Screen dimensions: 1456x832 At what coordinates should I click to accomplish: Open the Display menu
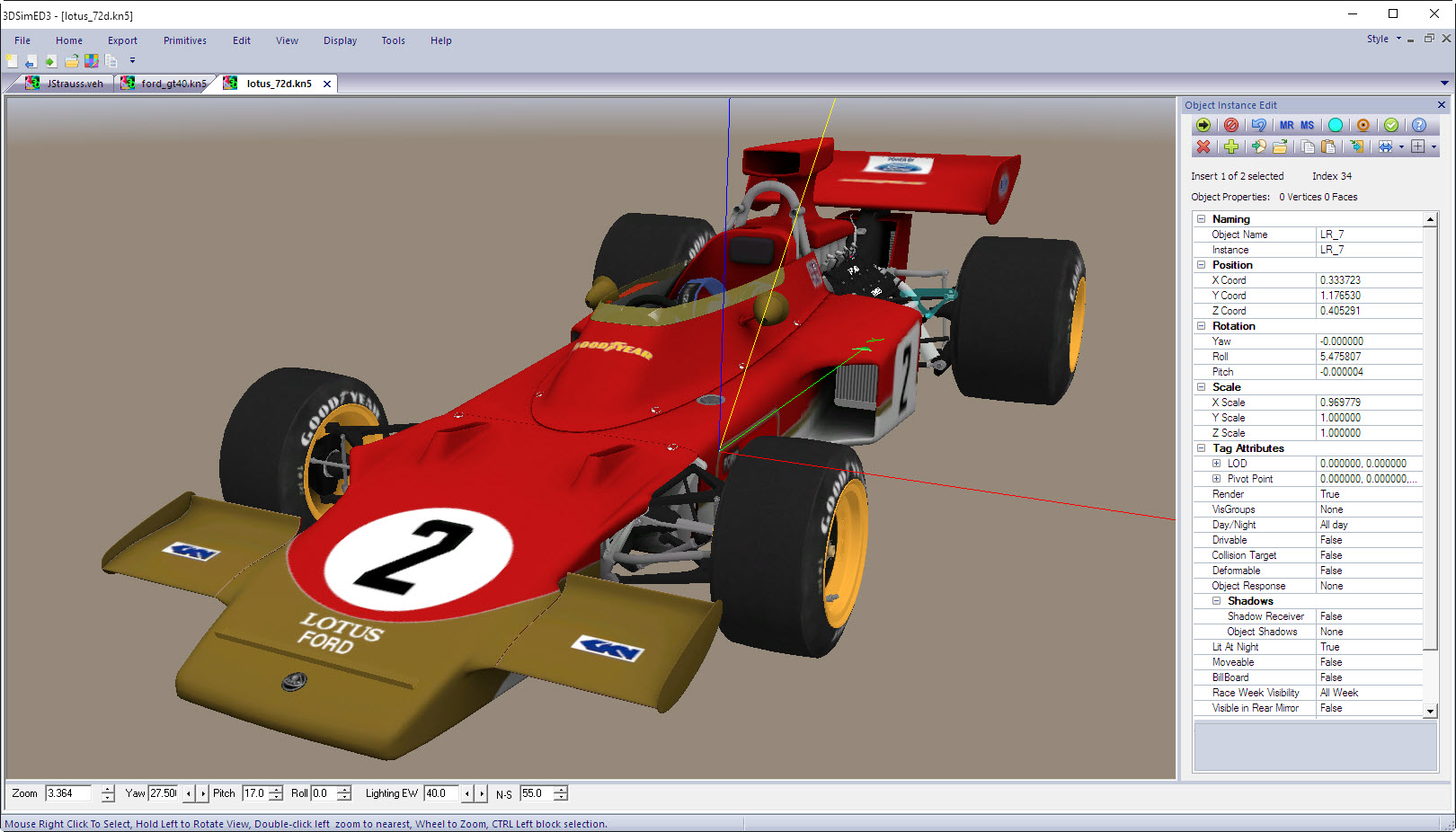[341, 40]
